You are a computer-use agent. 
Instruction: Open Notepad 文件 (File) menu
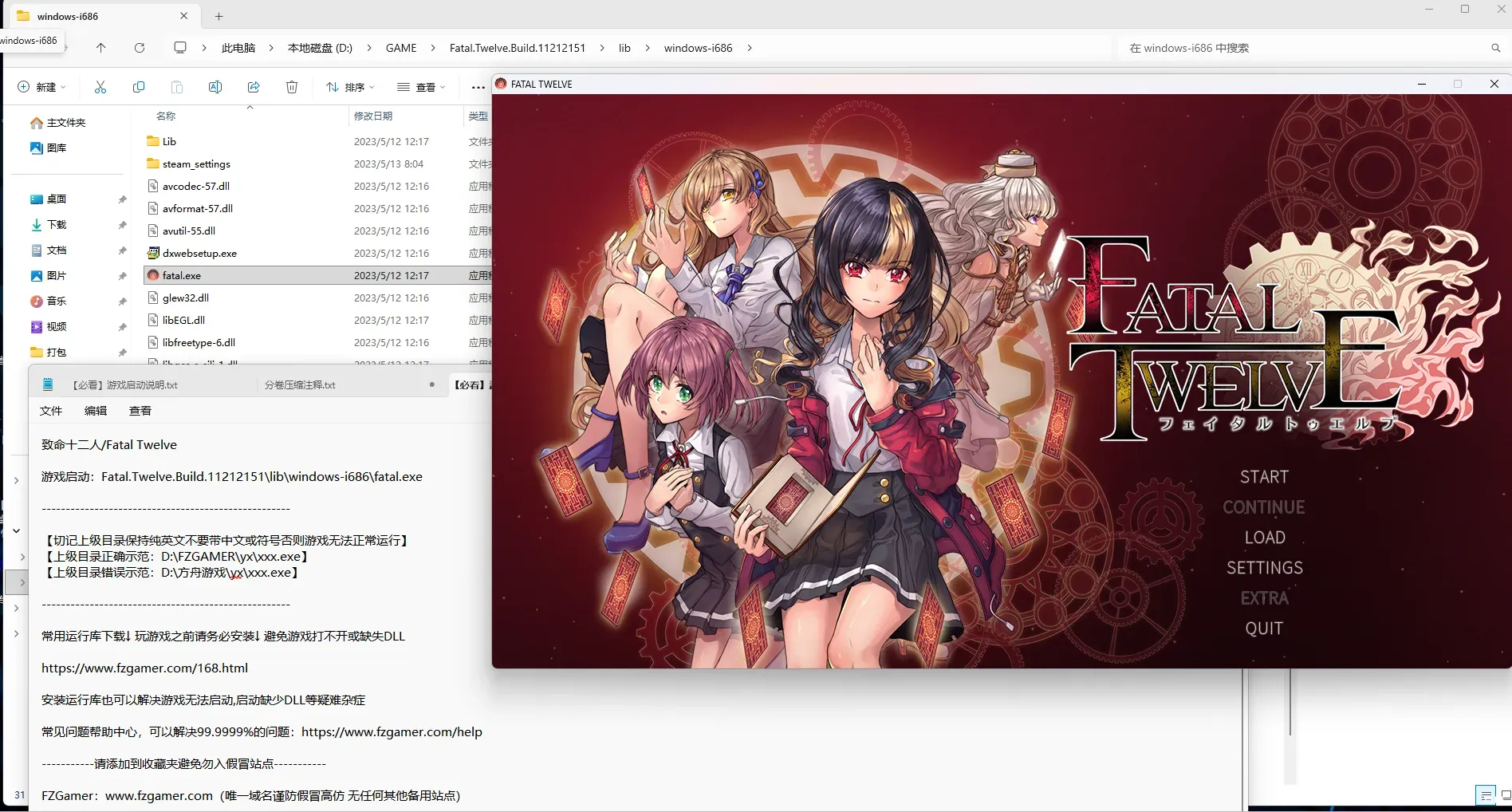[x=51, y=411]
